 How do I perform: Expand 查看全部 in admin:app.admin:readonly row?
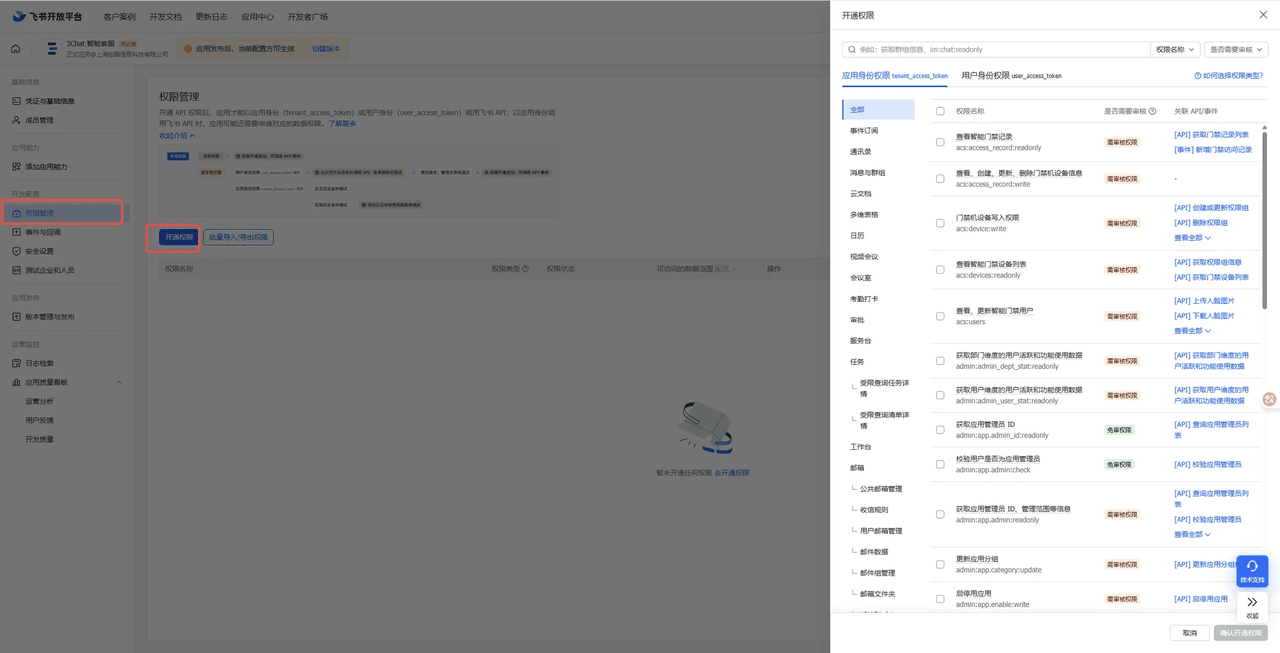point(1192,535)
